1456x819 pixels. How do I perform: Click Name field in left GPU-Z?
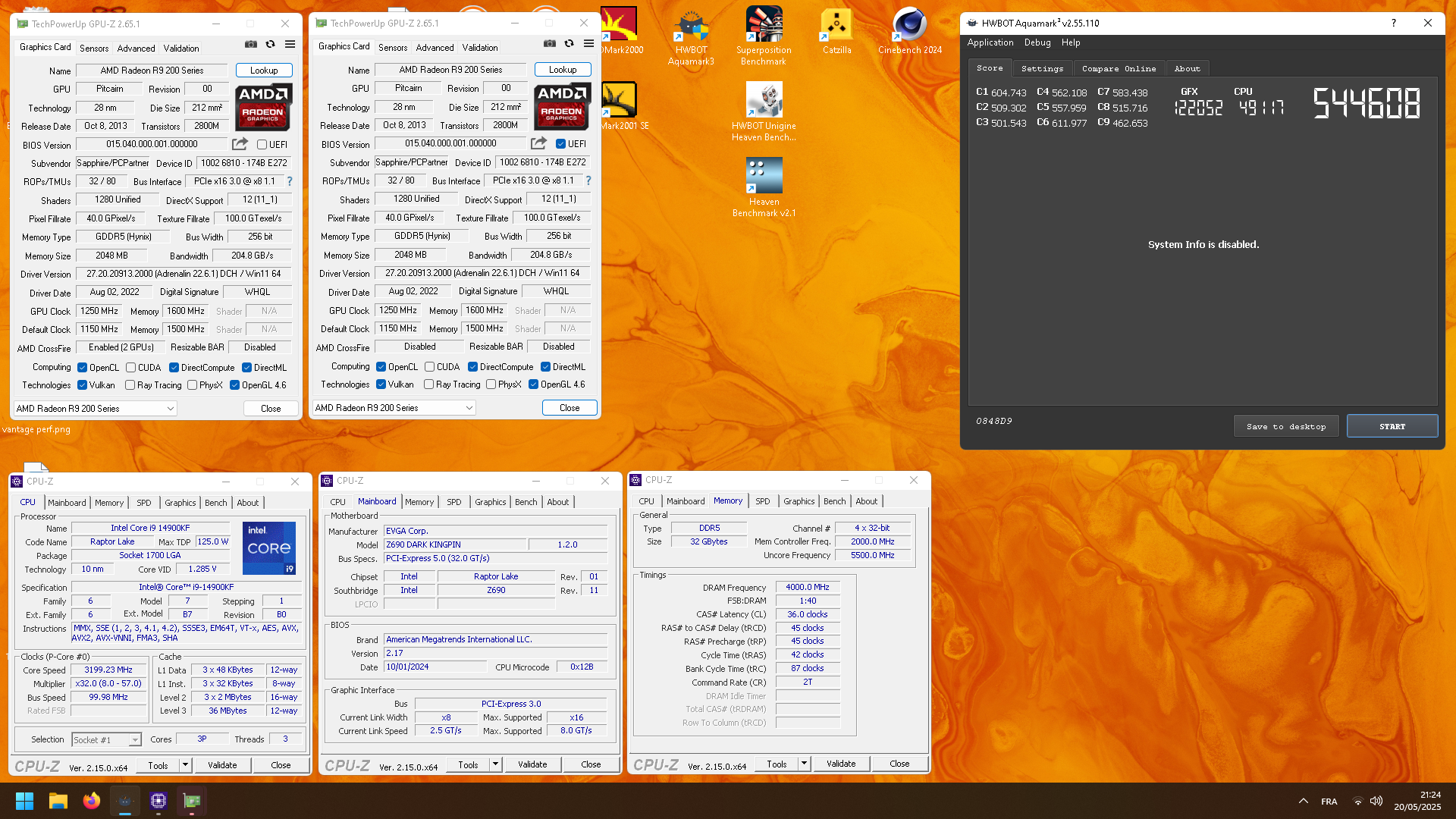[152, 71]
